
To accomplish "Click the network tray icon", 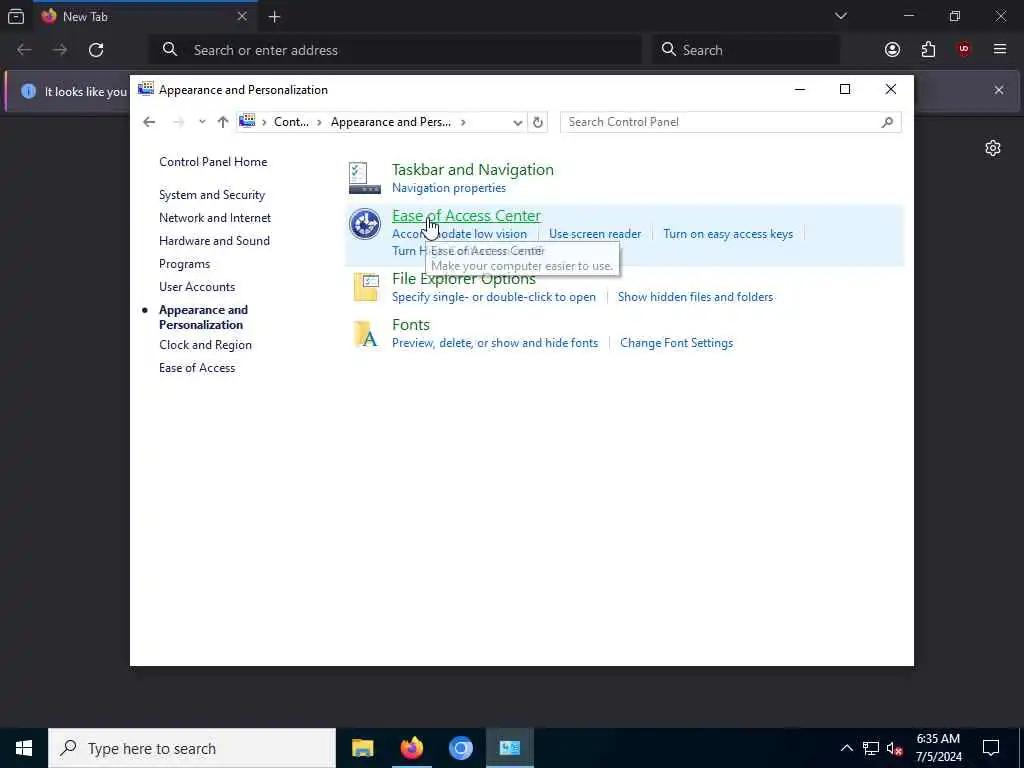I will click(x=871, y=748).
